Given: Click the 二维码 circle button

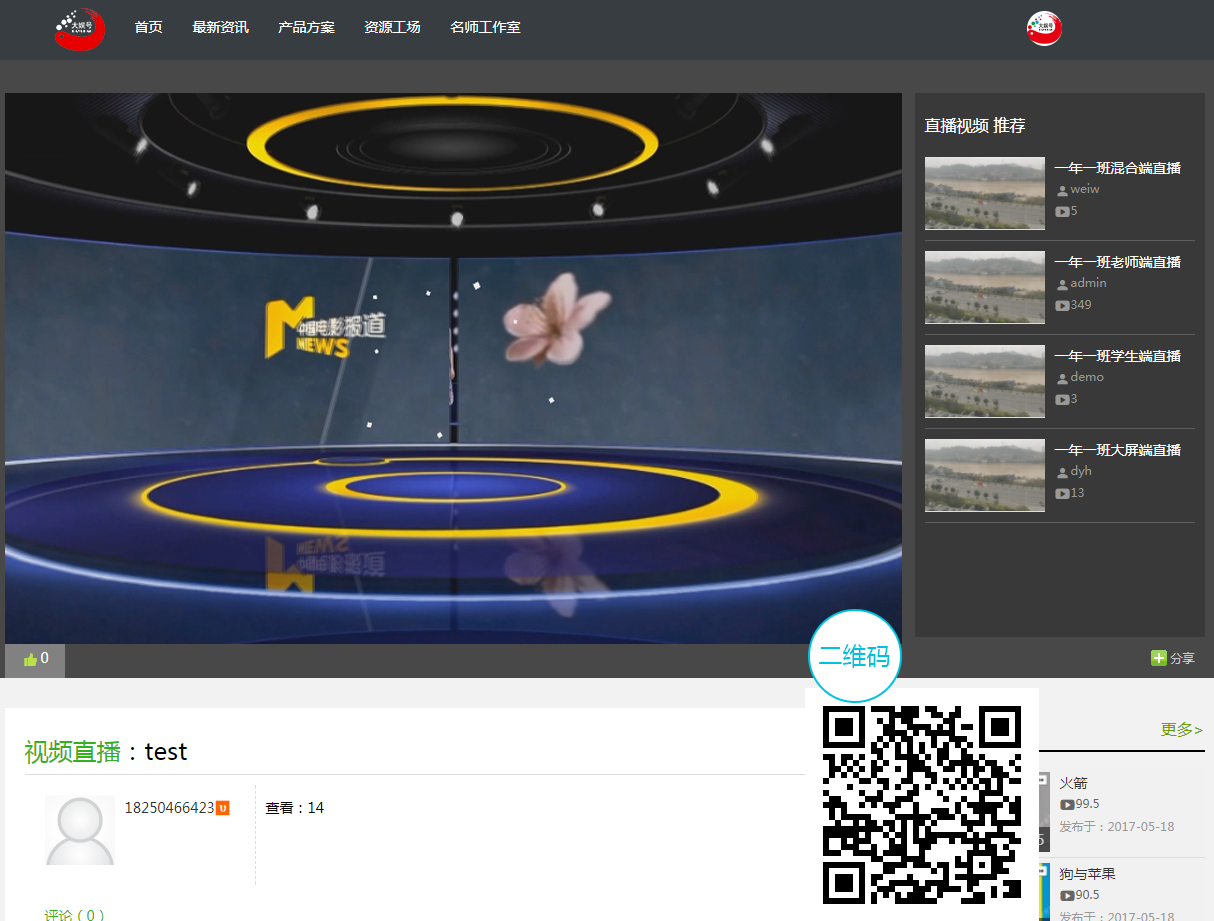Looking at the screenshot, I should click(855, 656).
